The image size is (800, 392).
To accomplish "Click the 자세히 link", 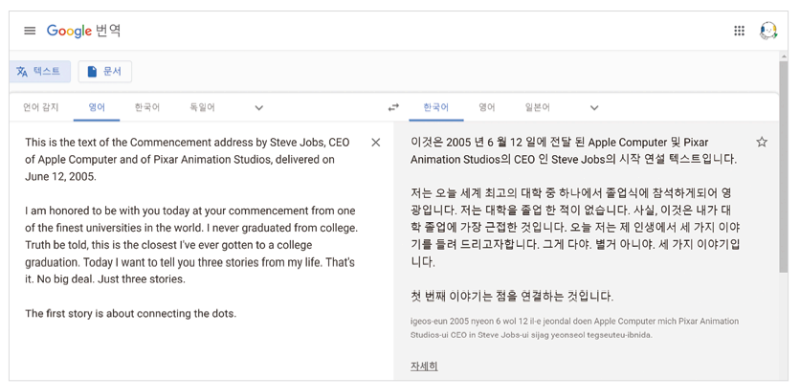I will click(x=424, y=366).
